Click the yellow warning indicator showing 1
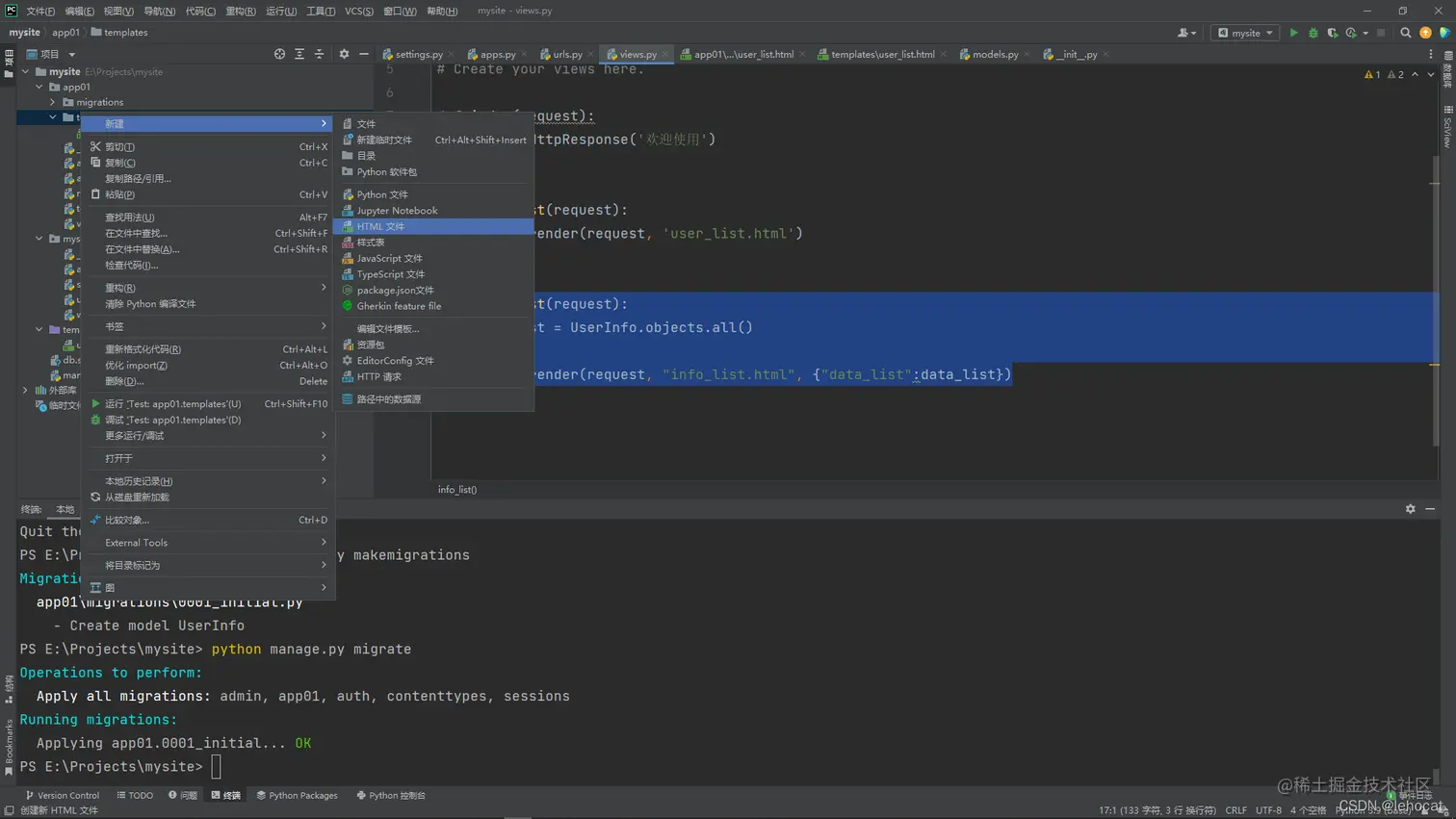Viewport: 1456px width, 819px height. point(1372,74)
